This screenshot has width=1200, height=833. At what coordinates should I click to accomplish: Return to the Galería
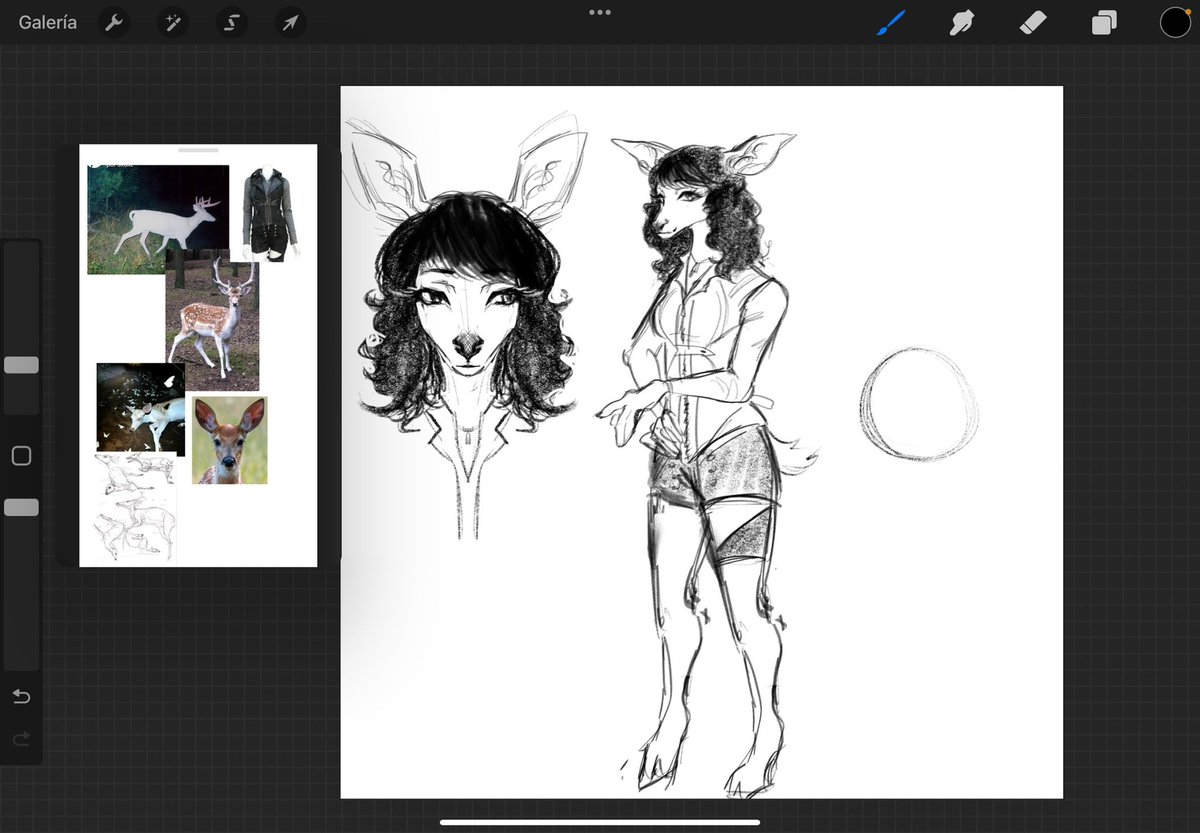pos(46,22)
